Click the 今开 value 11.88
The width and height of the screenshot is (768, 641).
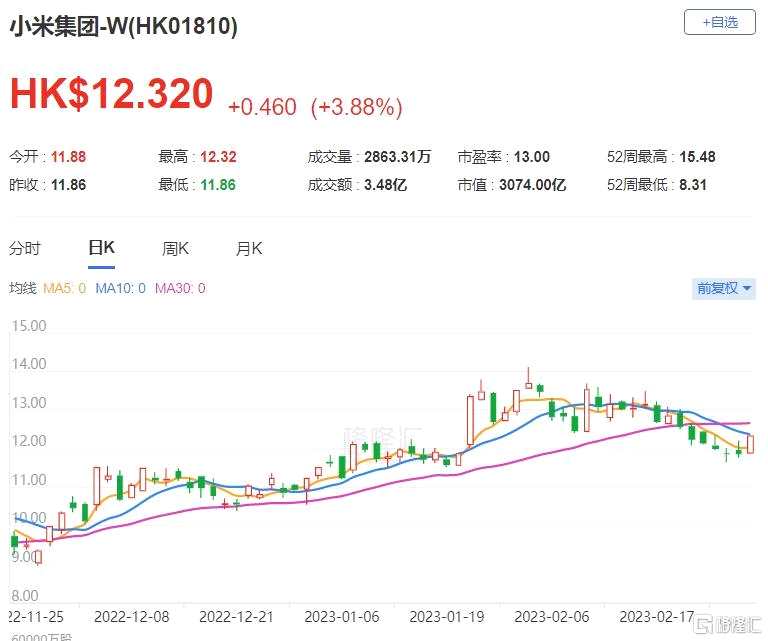[x=69, y=157]
